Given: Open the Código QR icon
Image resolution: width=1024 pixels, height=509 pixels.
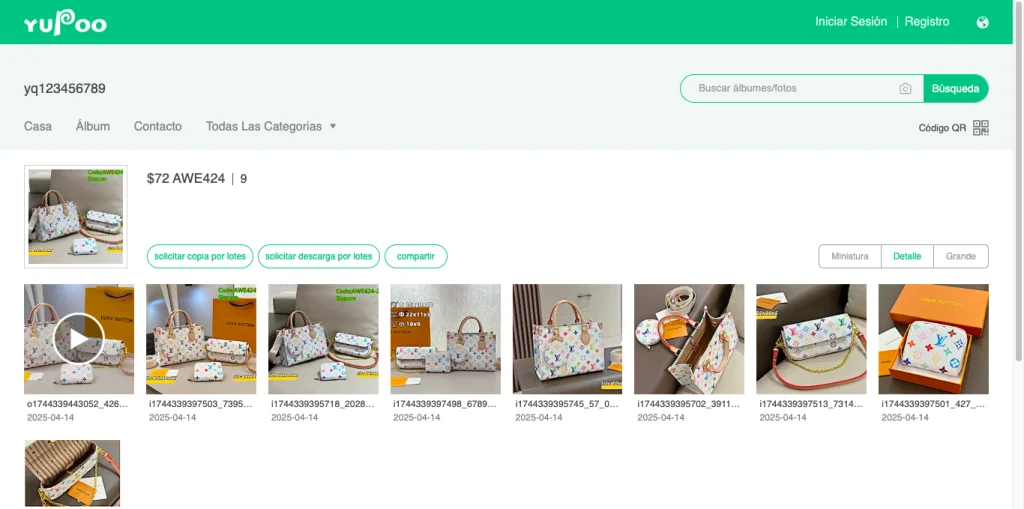Looking at the screenshot, I should click(x=980, y=128).
